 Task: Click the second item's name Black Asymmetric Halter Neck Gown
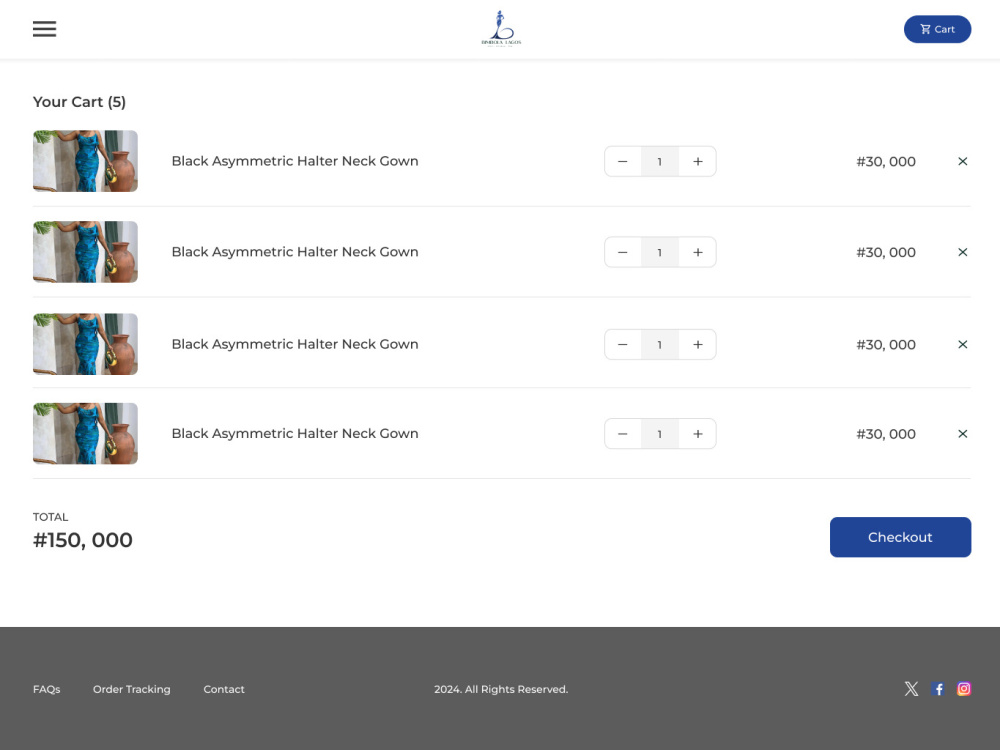tap(295, 252)
